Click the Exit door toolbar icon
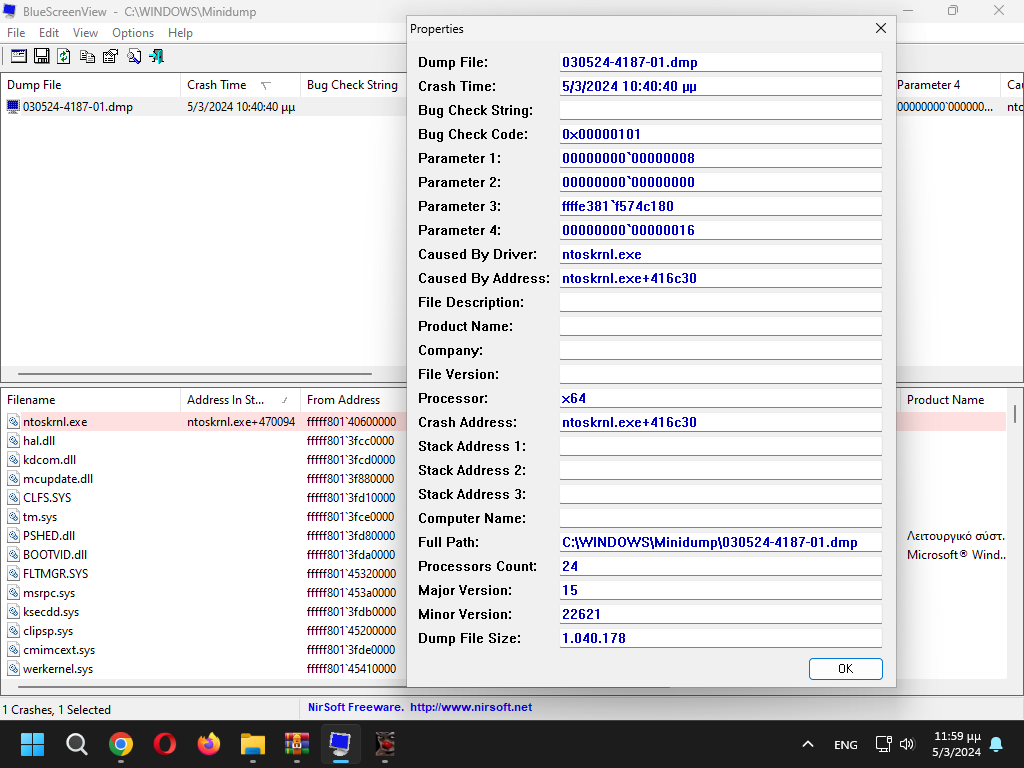 point(156,56)
